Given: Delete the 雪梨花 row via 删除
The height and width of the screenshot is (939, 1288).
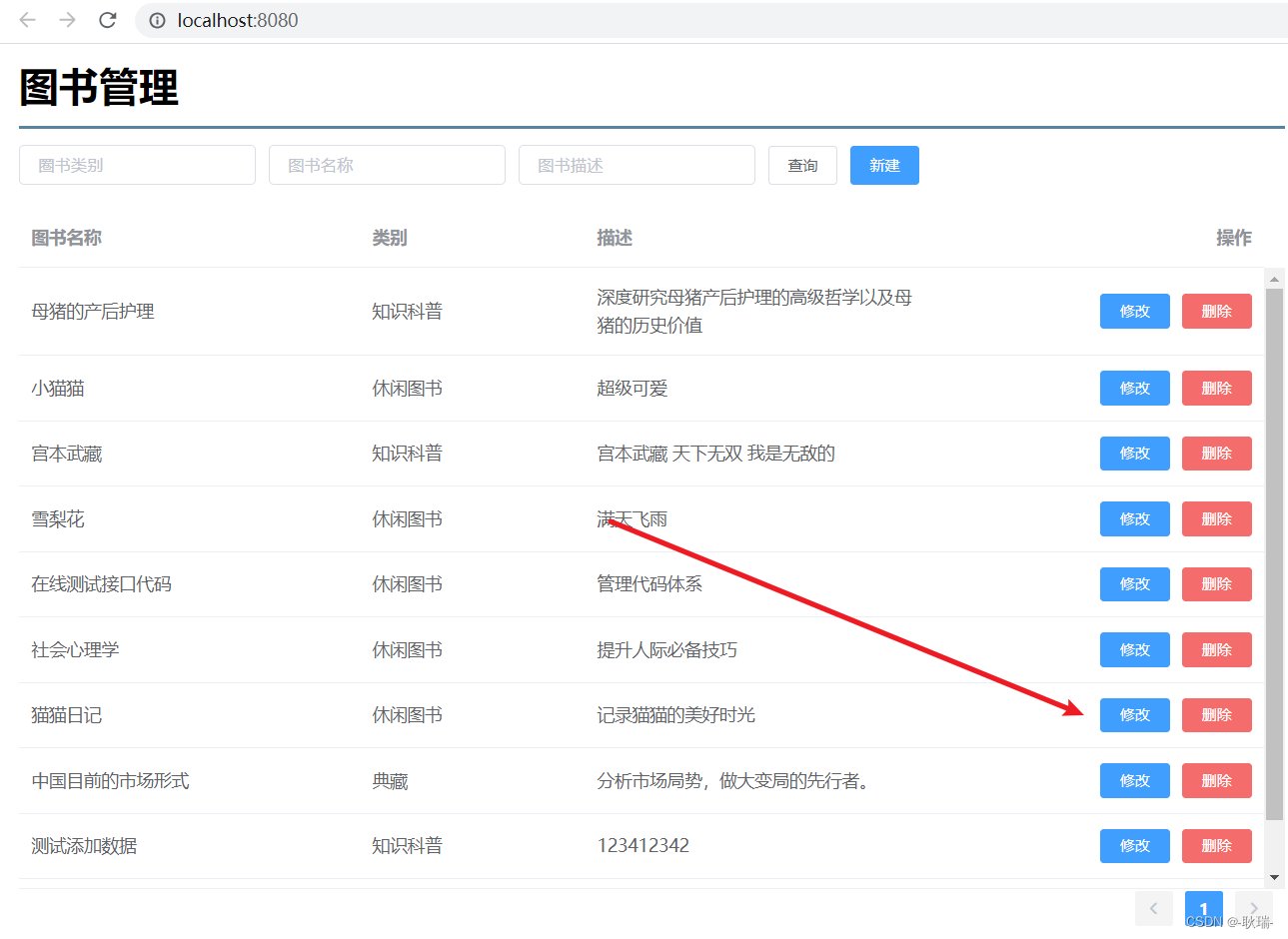Looking at the screenshot, I should click(1217, 518).
